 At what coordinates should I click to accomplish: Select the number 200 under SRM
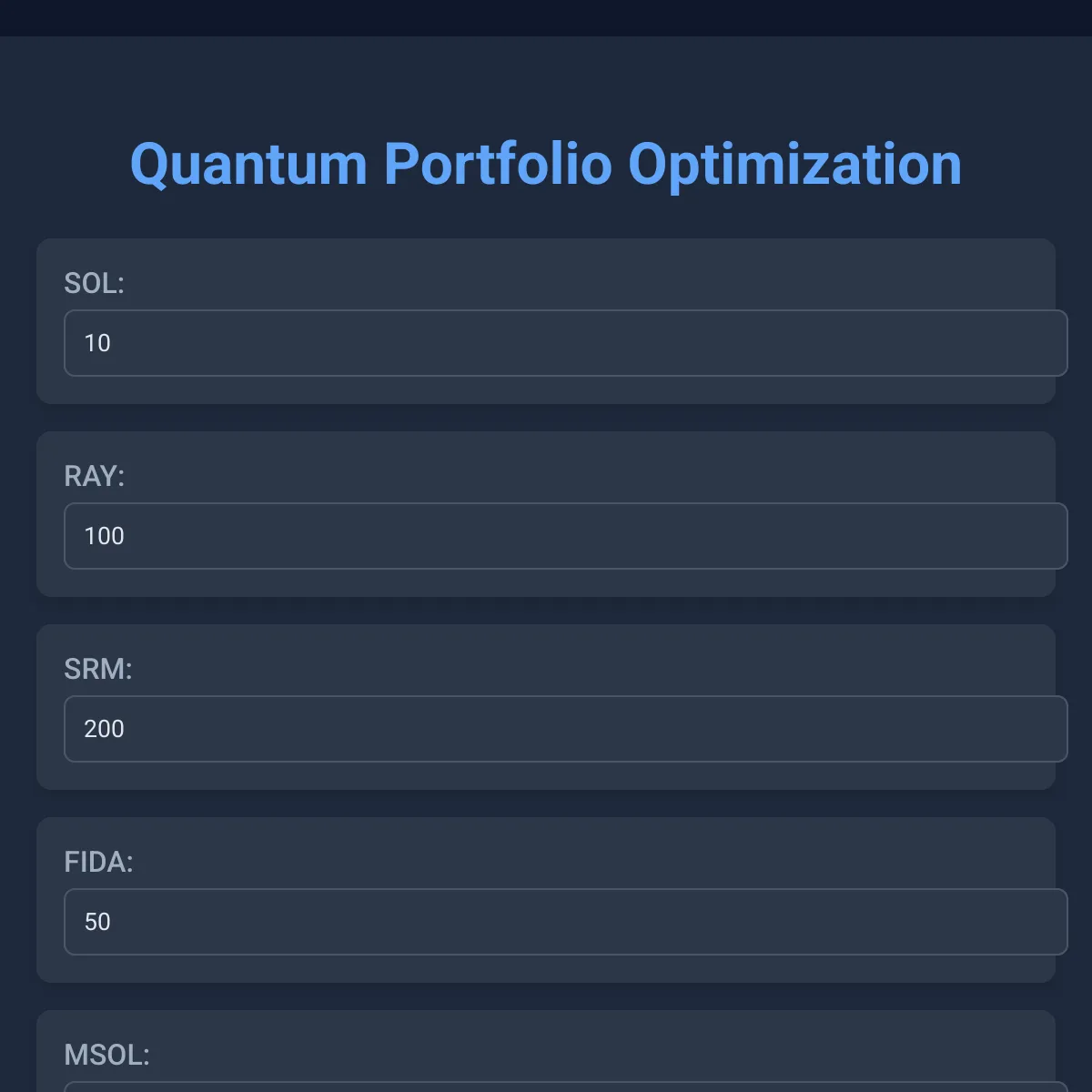(103, 729)
